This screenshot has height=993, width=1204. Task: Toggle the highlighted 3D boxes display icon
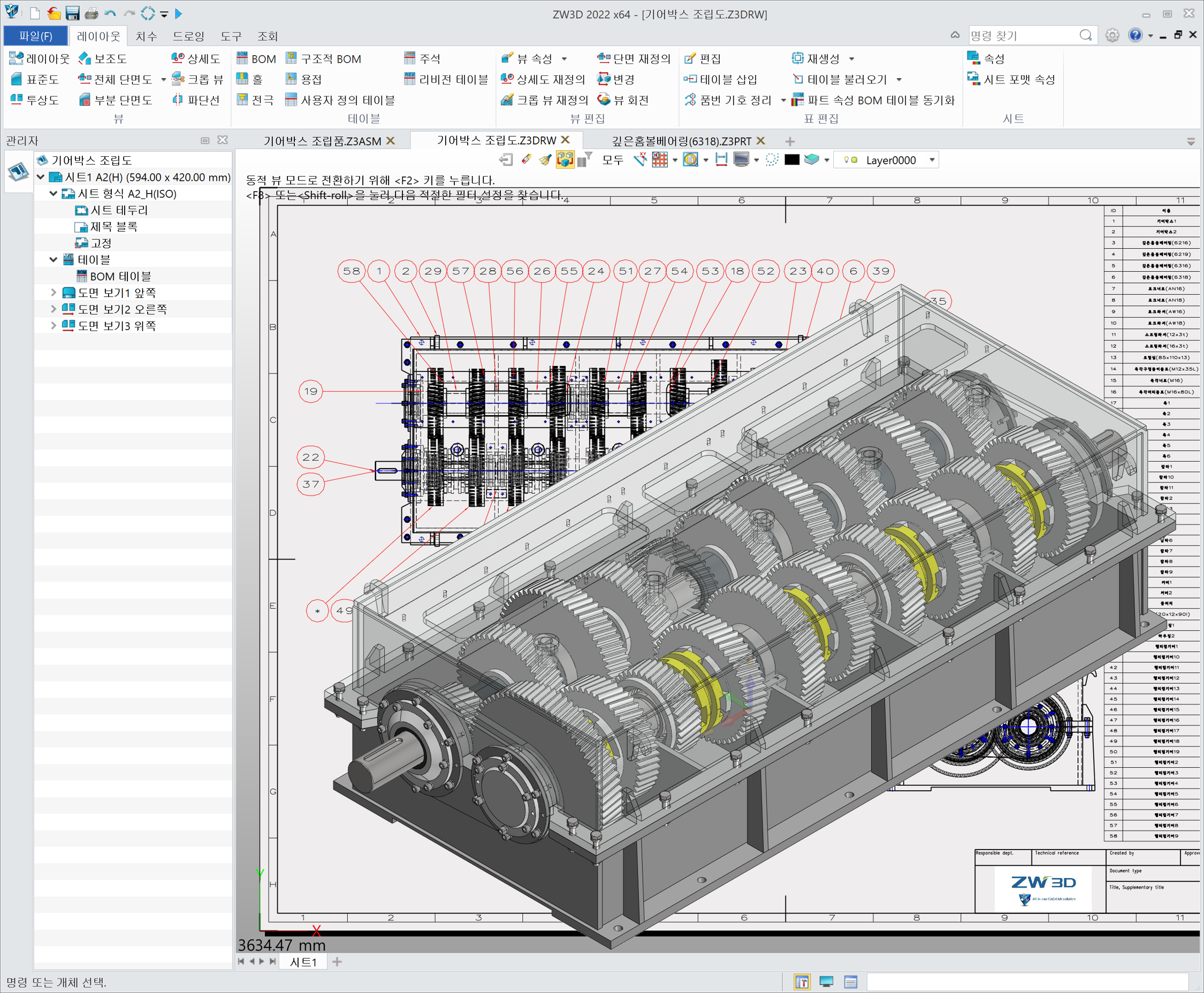pyautogui.click(x=565, y=160)
